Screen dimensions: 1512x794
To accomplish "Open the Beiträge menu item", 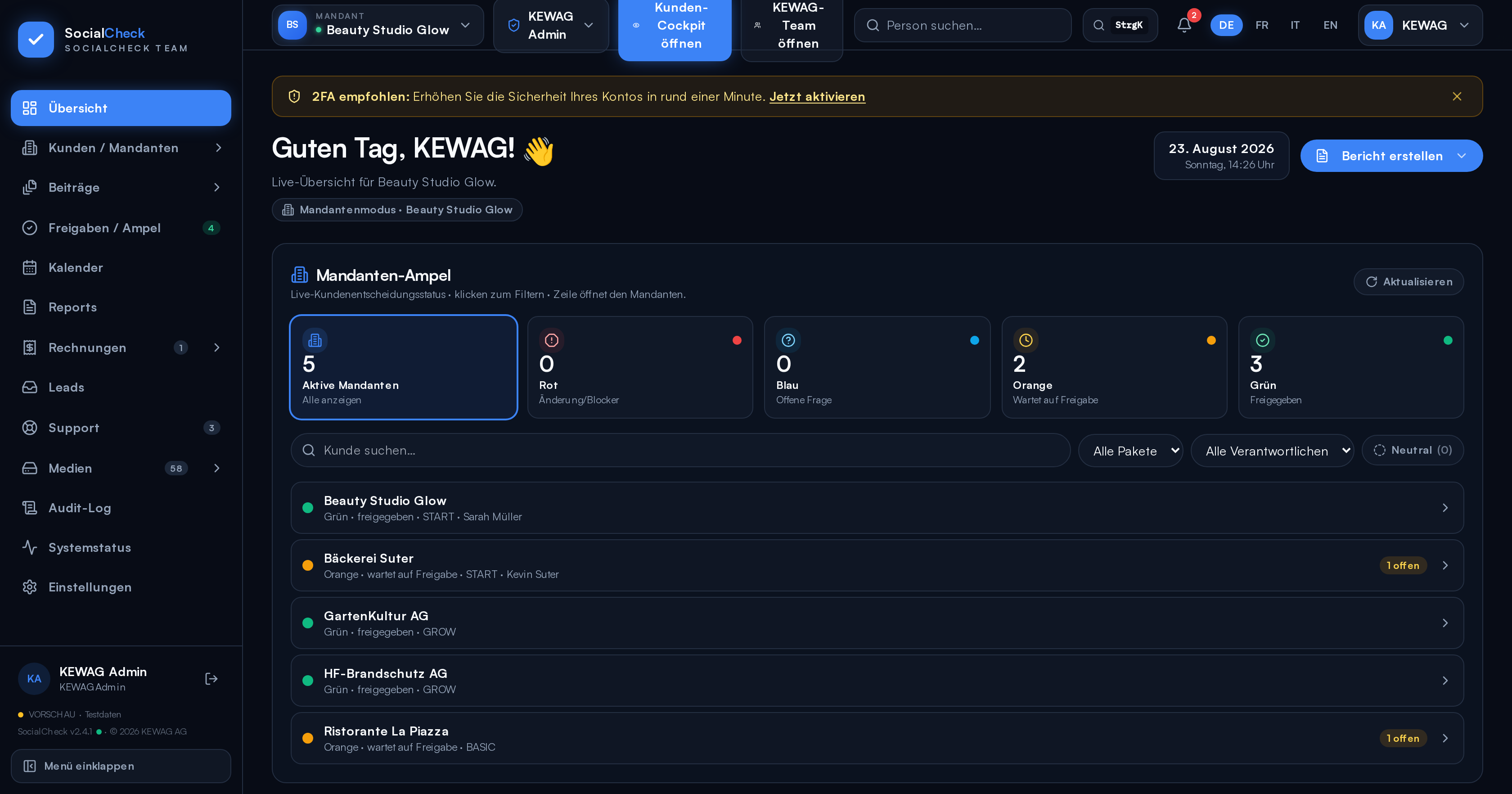I will (x=121, y=188).
